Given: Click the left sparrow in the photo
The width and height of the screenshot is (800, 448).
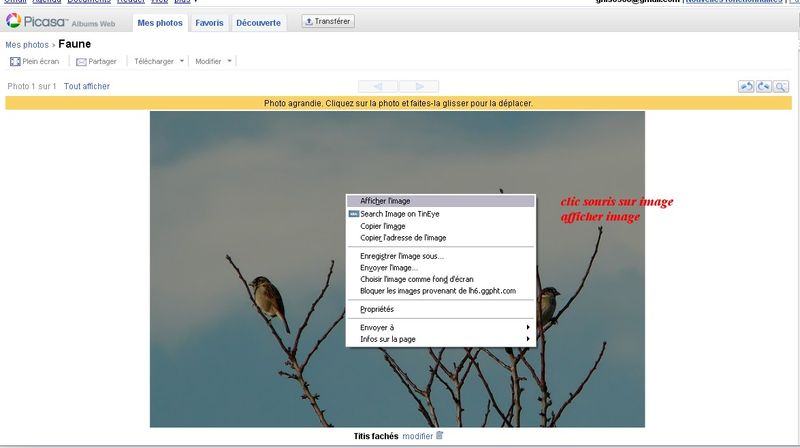Looking at the screenshot, I should click(x=268, y=302).
